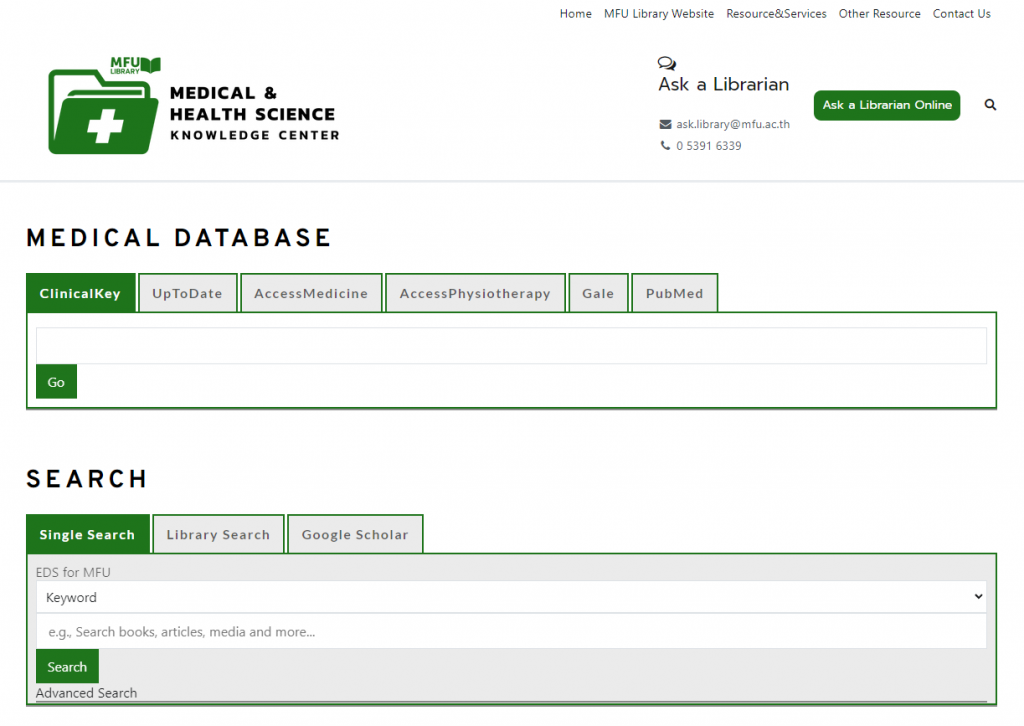Click the envelope icon beside the email address

pyautogui.click(x=665, y=125)
